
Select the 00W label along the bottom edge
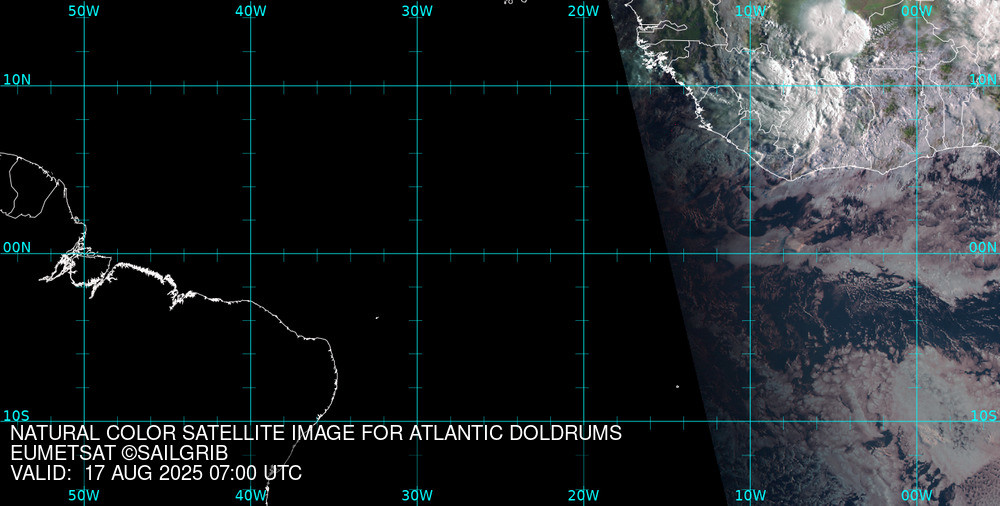[x=917, y=495]
